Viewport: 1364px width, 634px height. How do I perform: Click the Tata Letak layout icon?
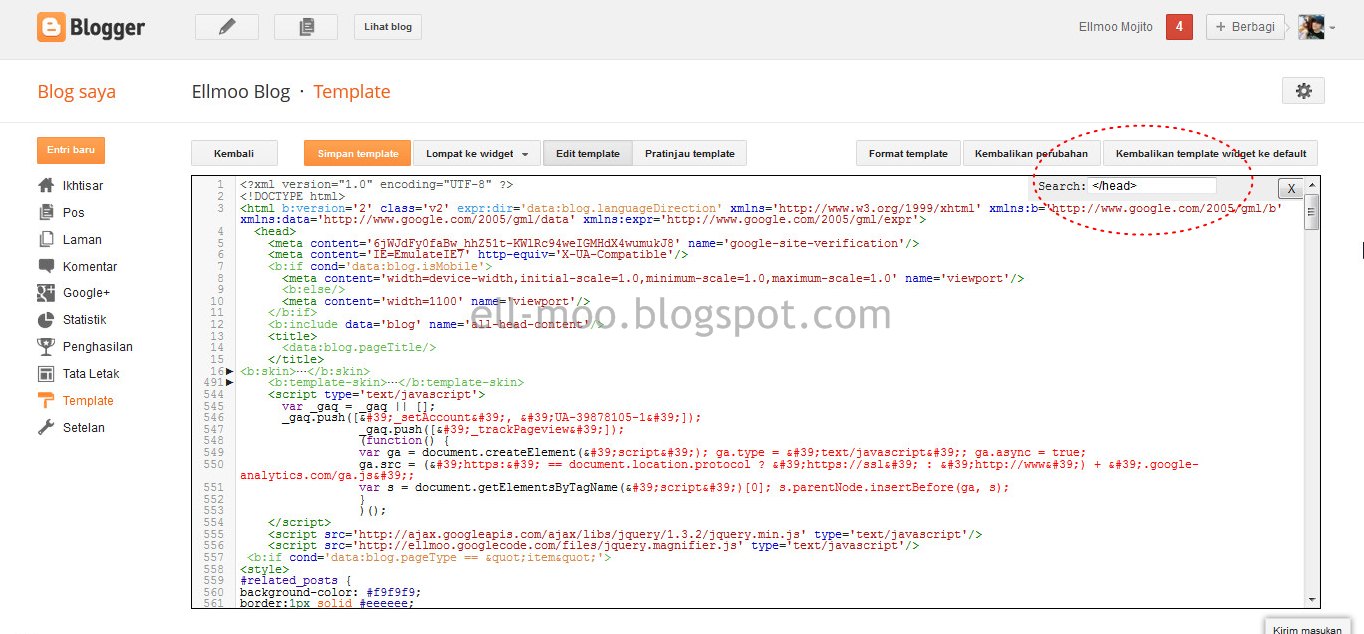[x=46, y=374]
